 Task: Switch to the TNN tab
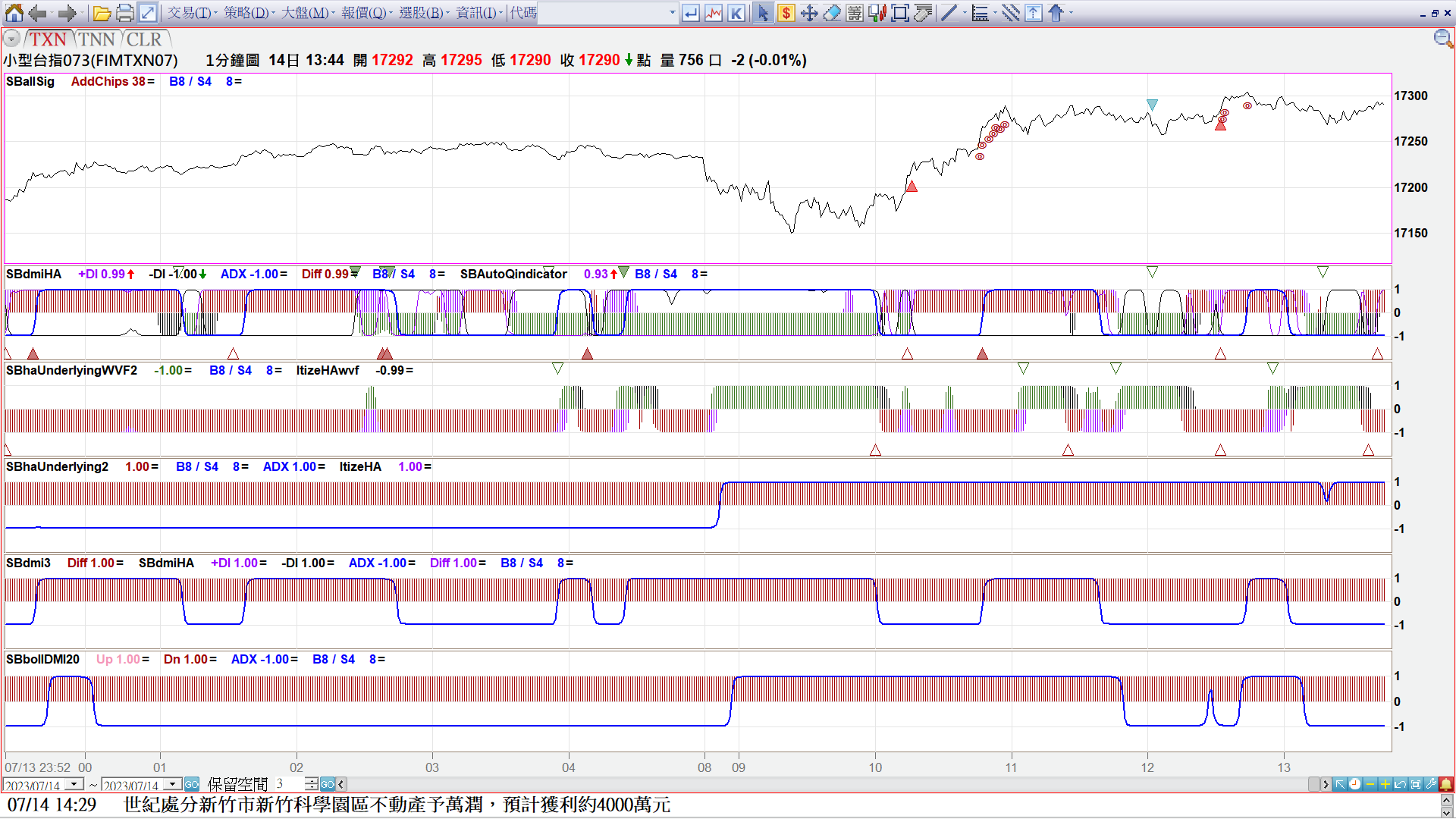tap(96, 39)
